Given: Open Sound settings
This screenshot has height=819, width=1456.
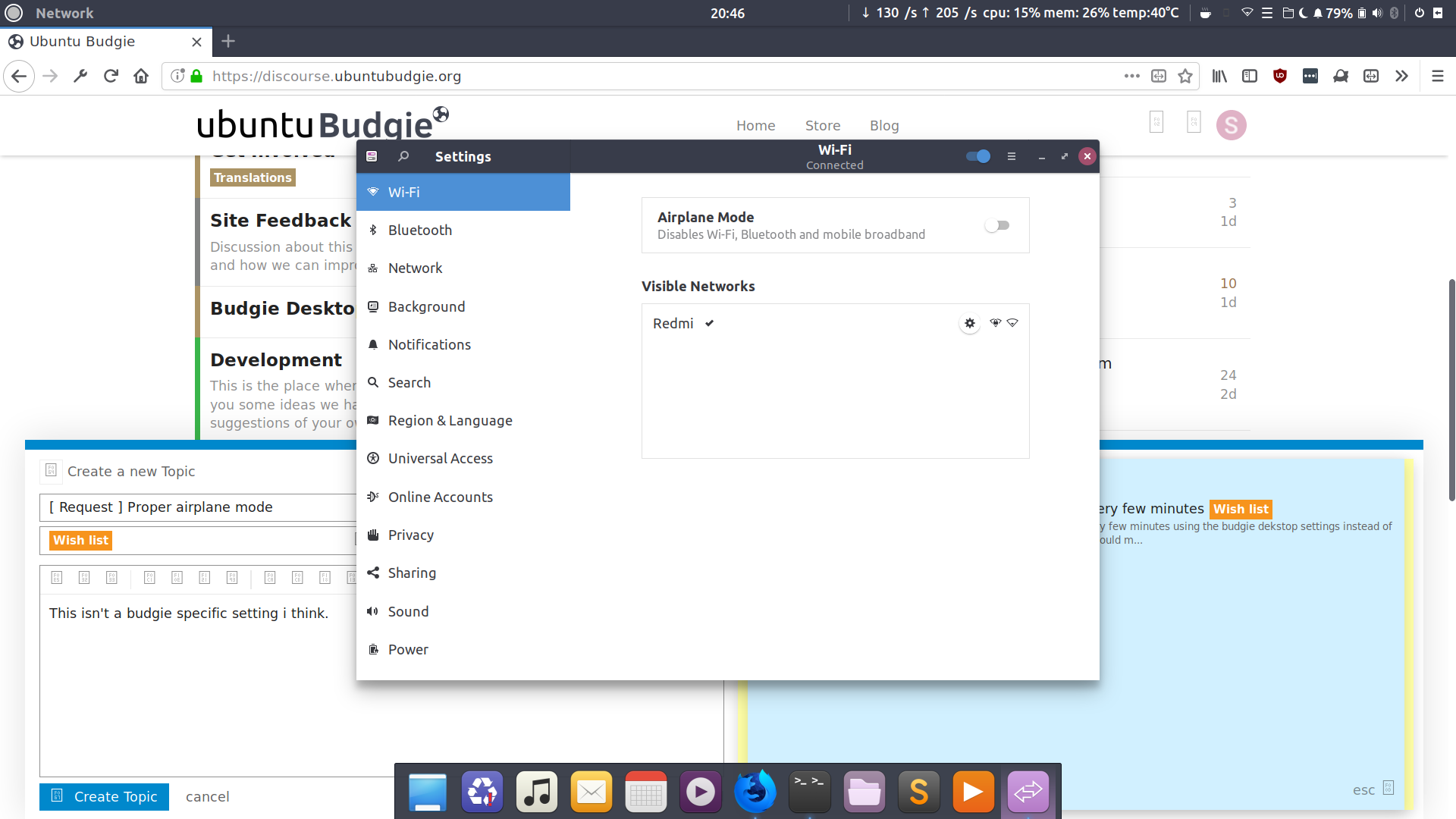Looking at the screenshot, I should 463,611.
